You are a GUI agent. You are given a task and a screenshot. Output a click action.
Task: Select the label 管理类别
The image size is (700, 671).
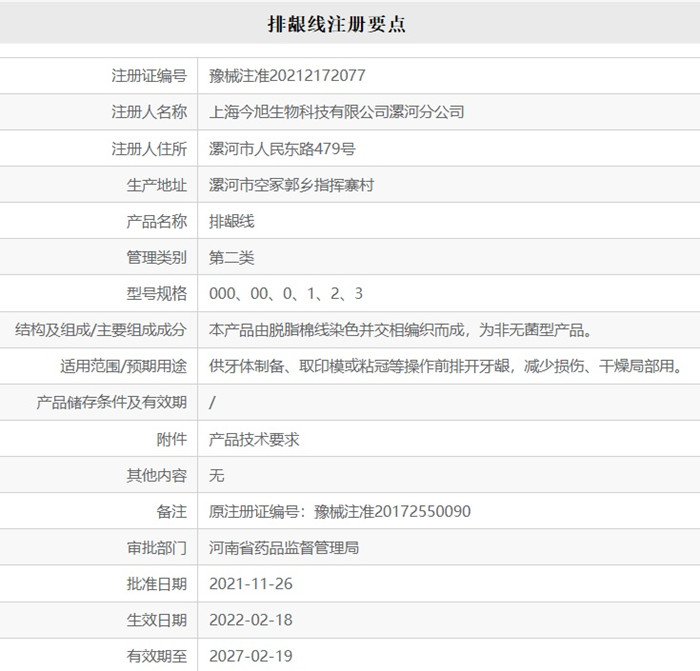pos(157,257)
